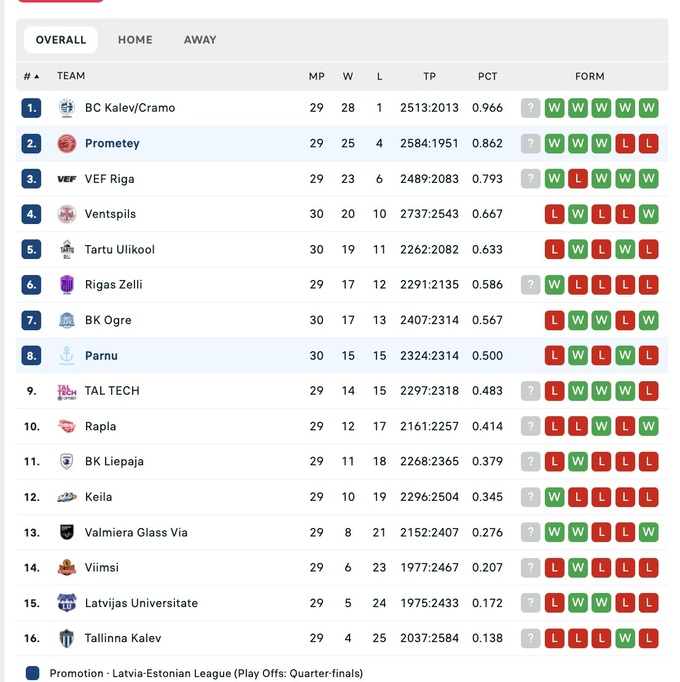
Task: Sort table by rank column header
Action: [x=31, y=76]
